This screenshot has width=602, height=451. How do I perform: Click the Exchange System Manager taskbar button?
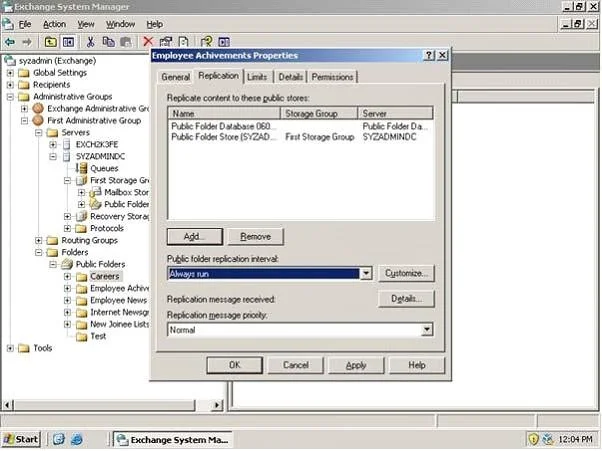[173, 439]
